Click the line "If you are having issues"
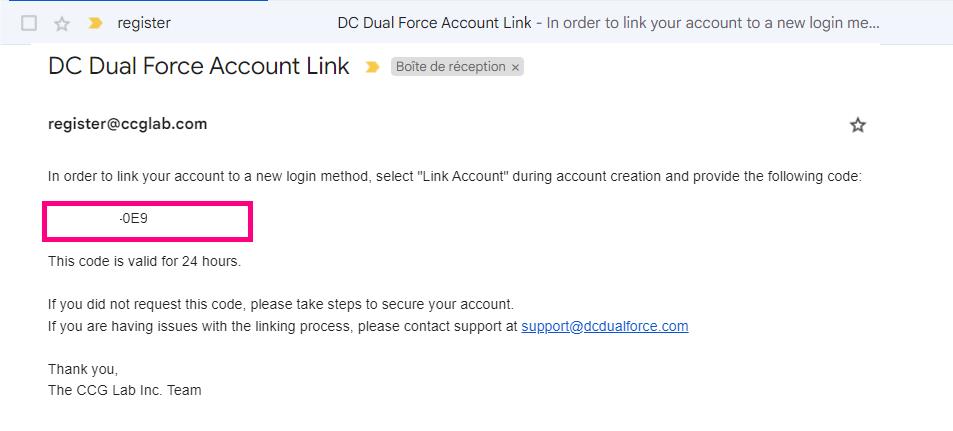The height and width of the screenshot is (431, 953). pyautogui.click(x=282, y=326)
